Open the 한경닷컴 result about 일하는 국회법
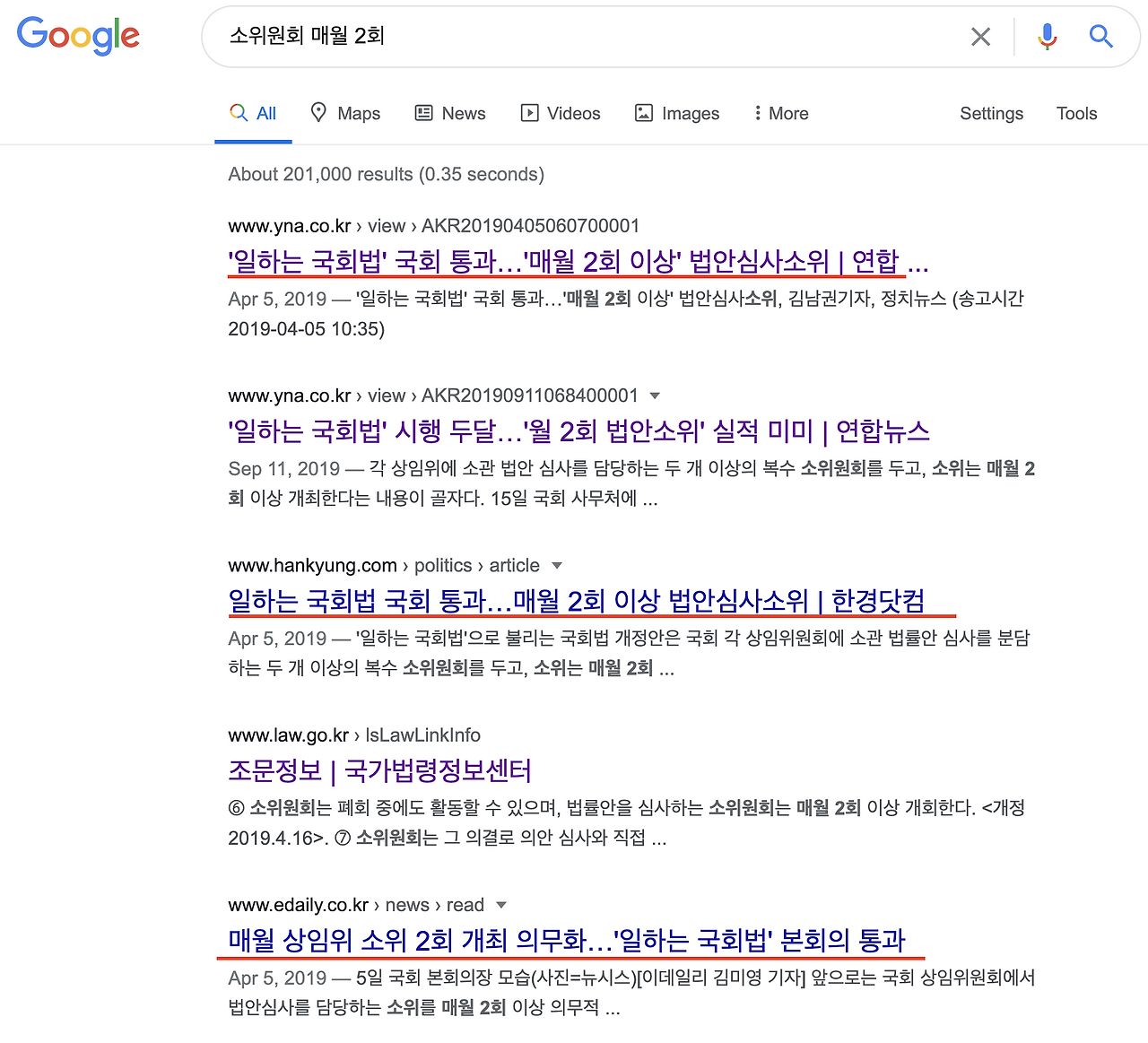 coord(577,602)
